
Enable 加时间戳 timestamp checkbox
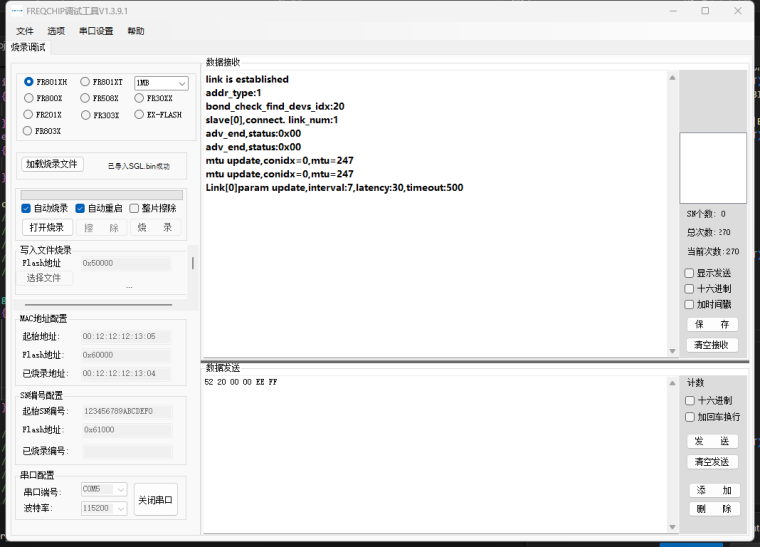689,304
